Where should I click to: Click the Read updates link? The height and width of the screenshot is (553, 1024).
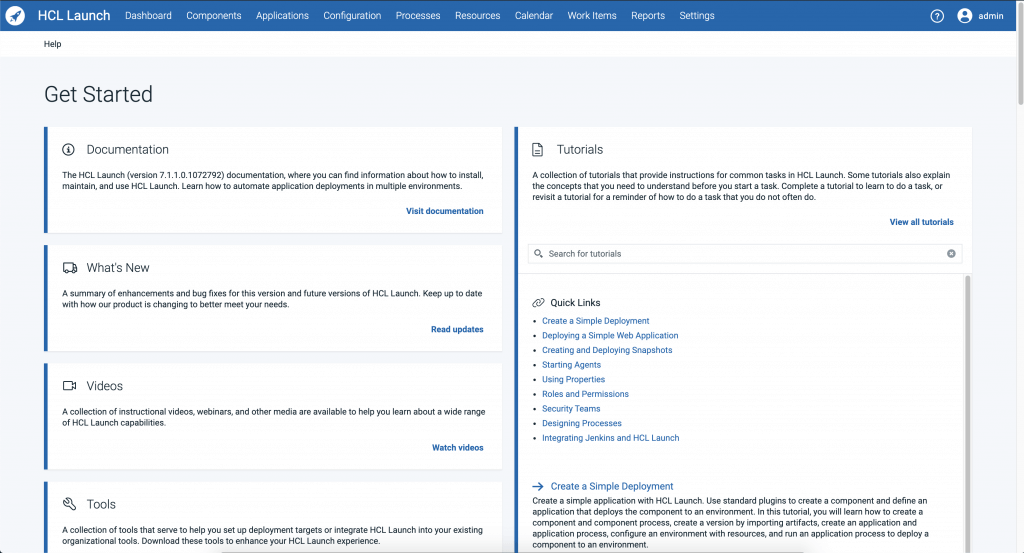(x=457, y=329)
